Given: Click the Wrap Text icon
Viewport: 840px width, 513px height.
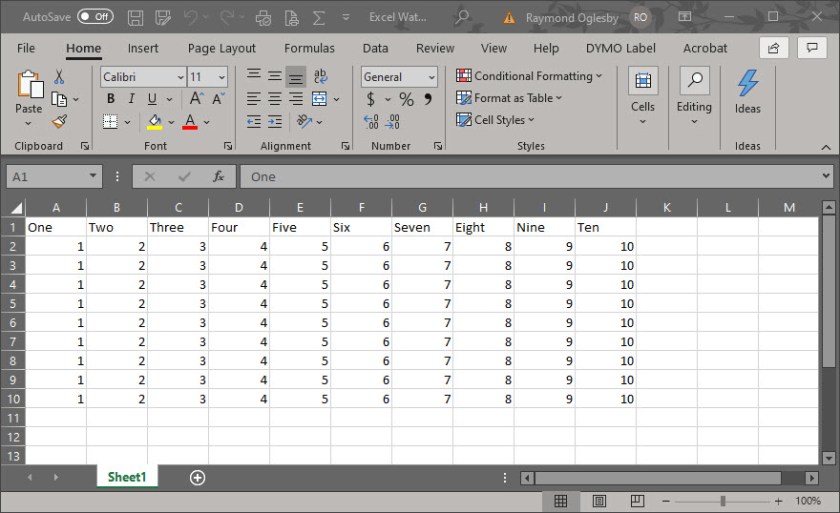Looking at the screenshot, I should [320, 76].
